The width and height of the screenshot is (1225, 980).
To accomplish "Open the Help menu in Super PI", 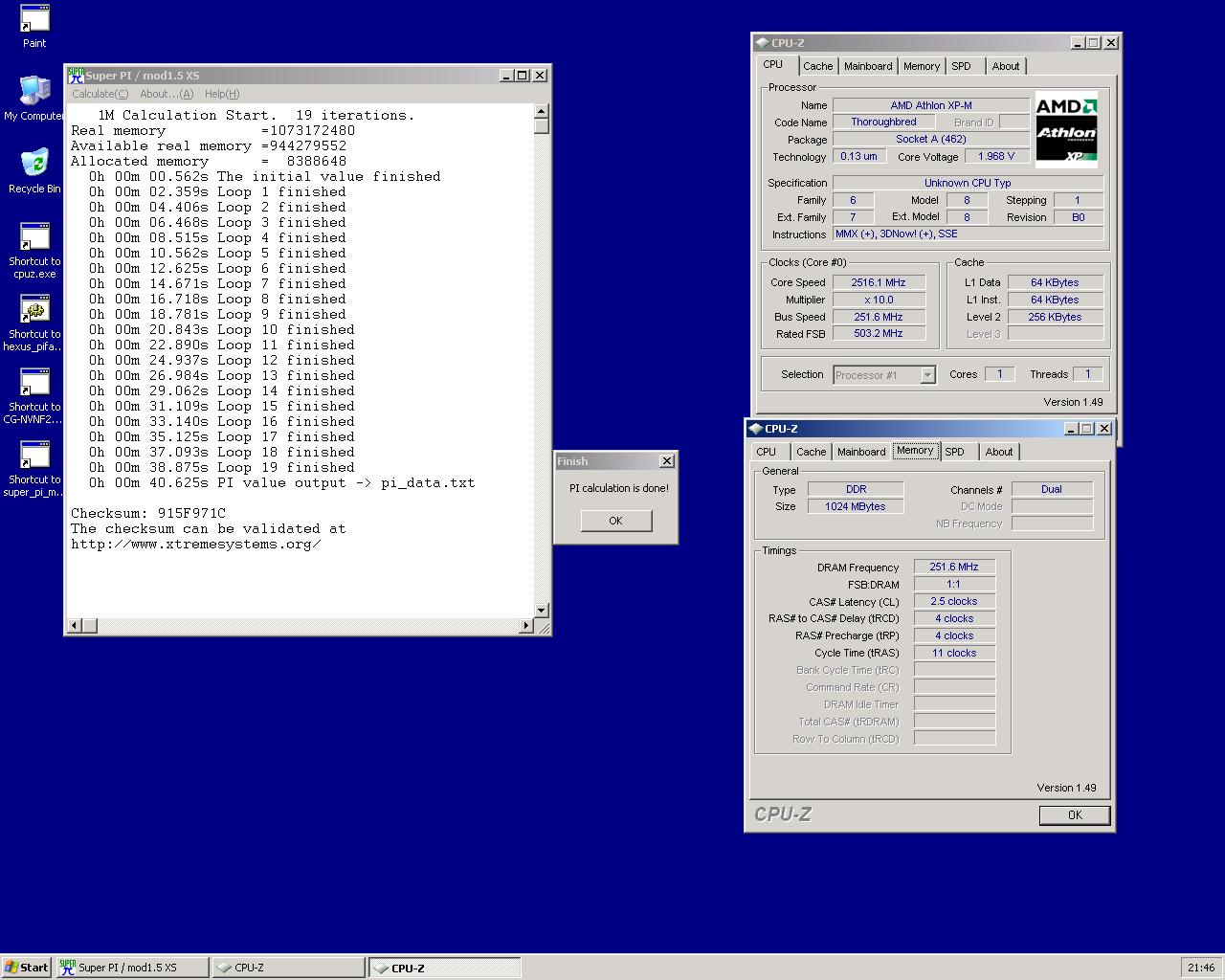I will [221, 94].
